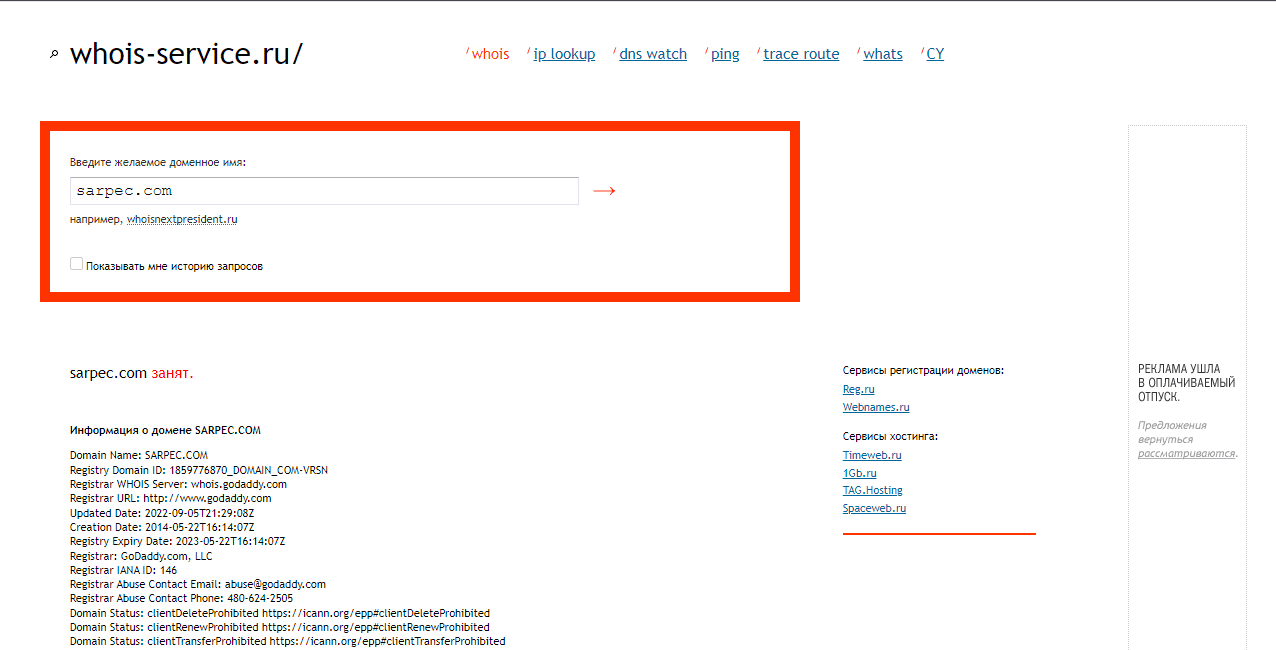Open the ip lookup tool
This screenshot has width=1276, height=650.
(564, 54)
